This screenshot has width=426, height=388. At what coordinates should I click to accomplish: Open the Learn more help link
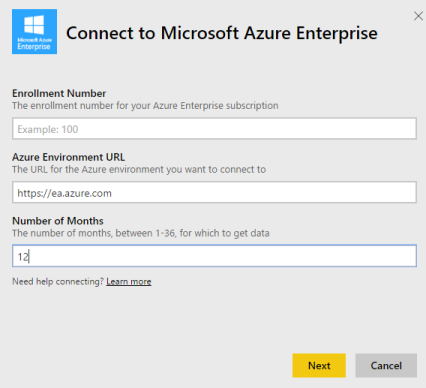point(129,282)
